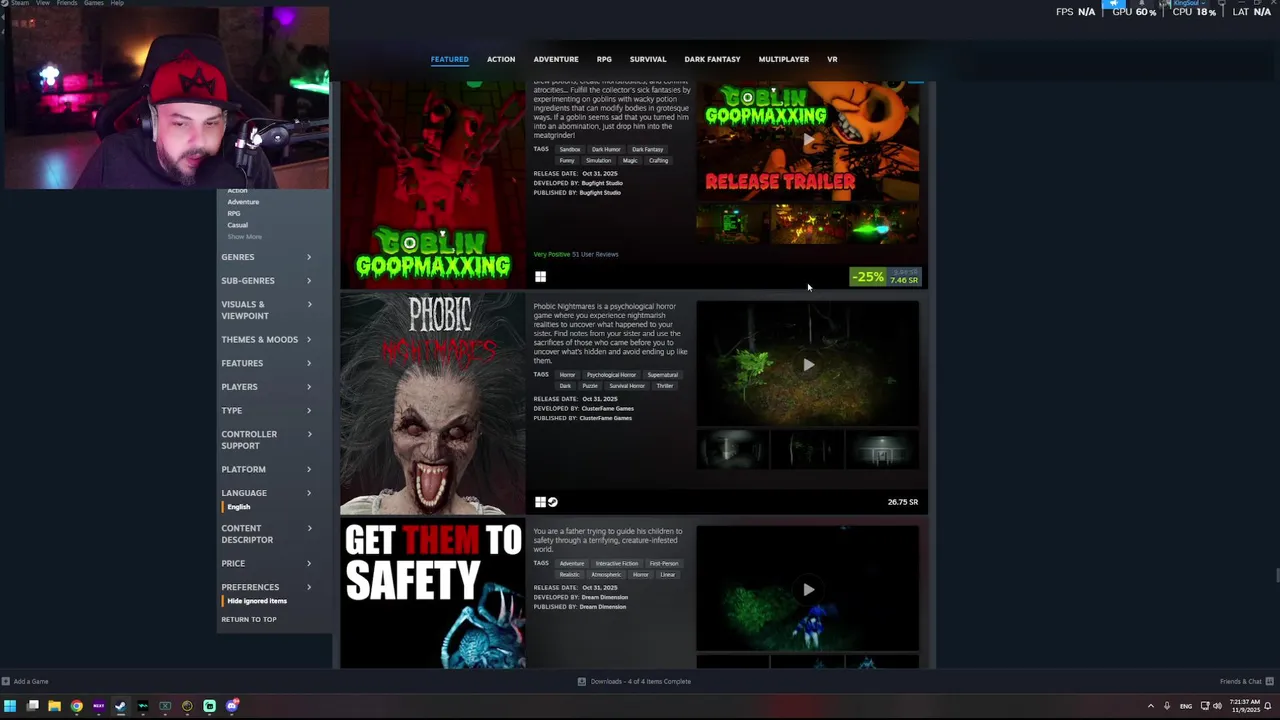Launch Google Chrome from the taskbar
This screenshot has width=1280, height=720.
coord(76,706)
